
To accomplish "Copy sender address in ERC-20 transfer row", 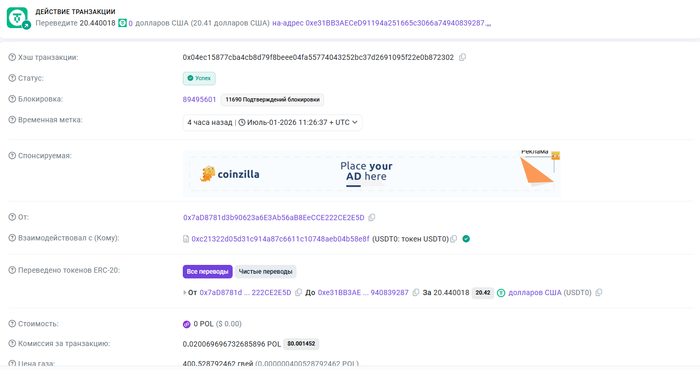I will pos(298,292).
